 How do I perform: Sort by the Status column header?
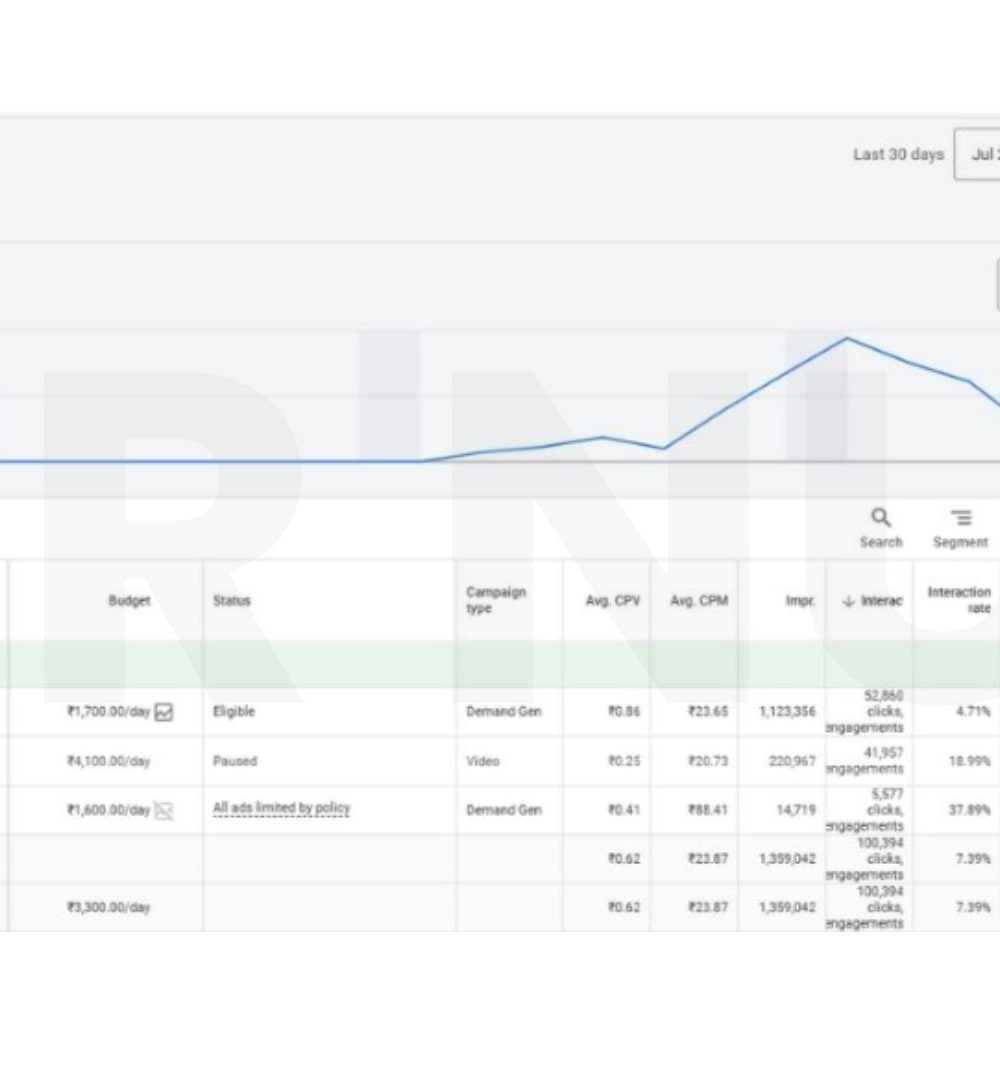232,601
